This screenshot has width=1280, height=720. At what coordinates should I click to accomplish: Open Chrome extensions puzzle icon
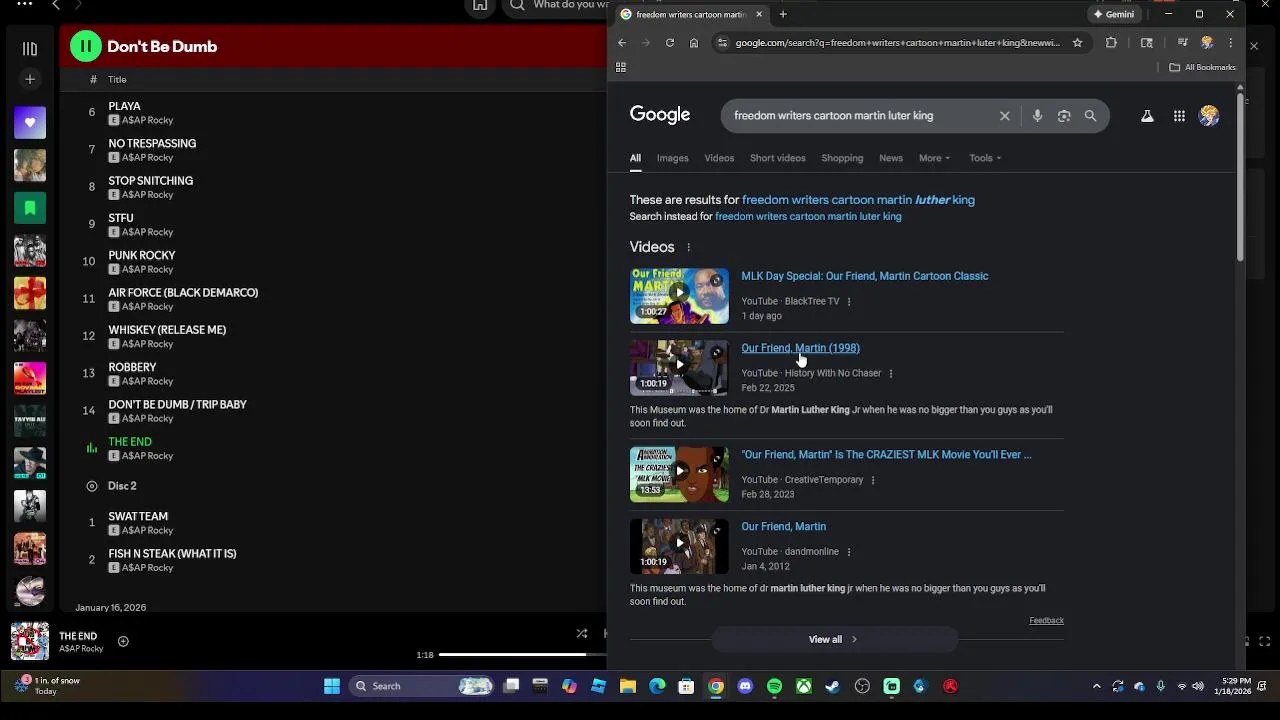pos(1111,43)
